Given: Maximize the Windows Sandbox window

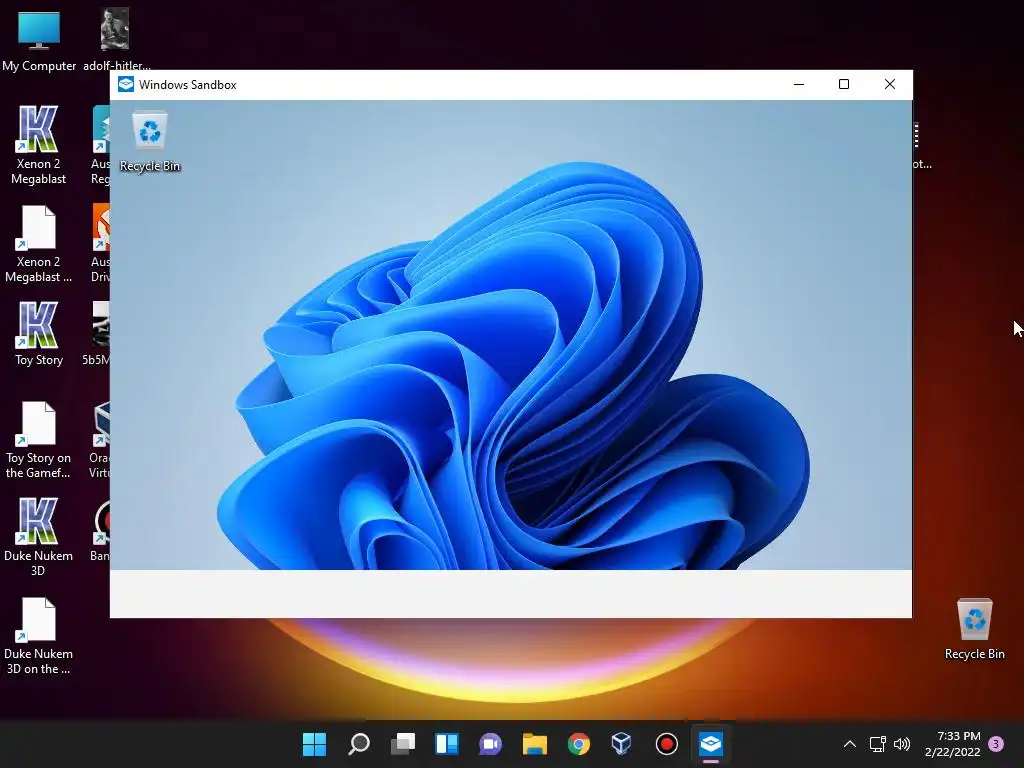Looking at the screenshot, I should pos(844,84).
